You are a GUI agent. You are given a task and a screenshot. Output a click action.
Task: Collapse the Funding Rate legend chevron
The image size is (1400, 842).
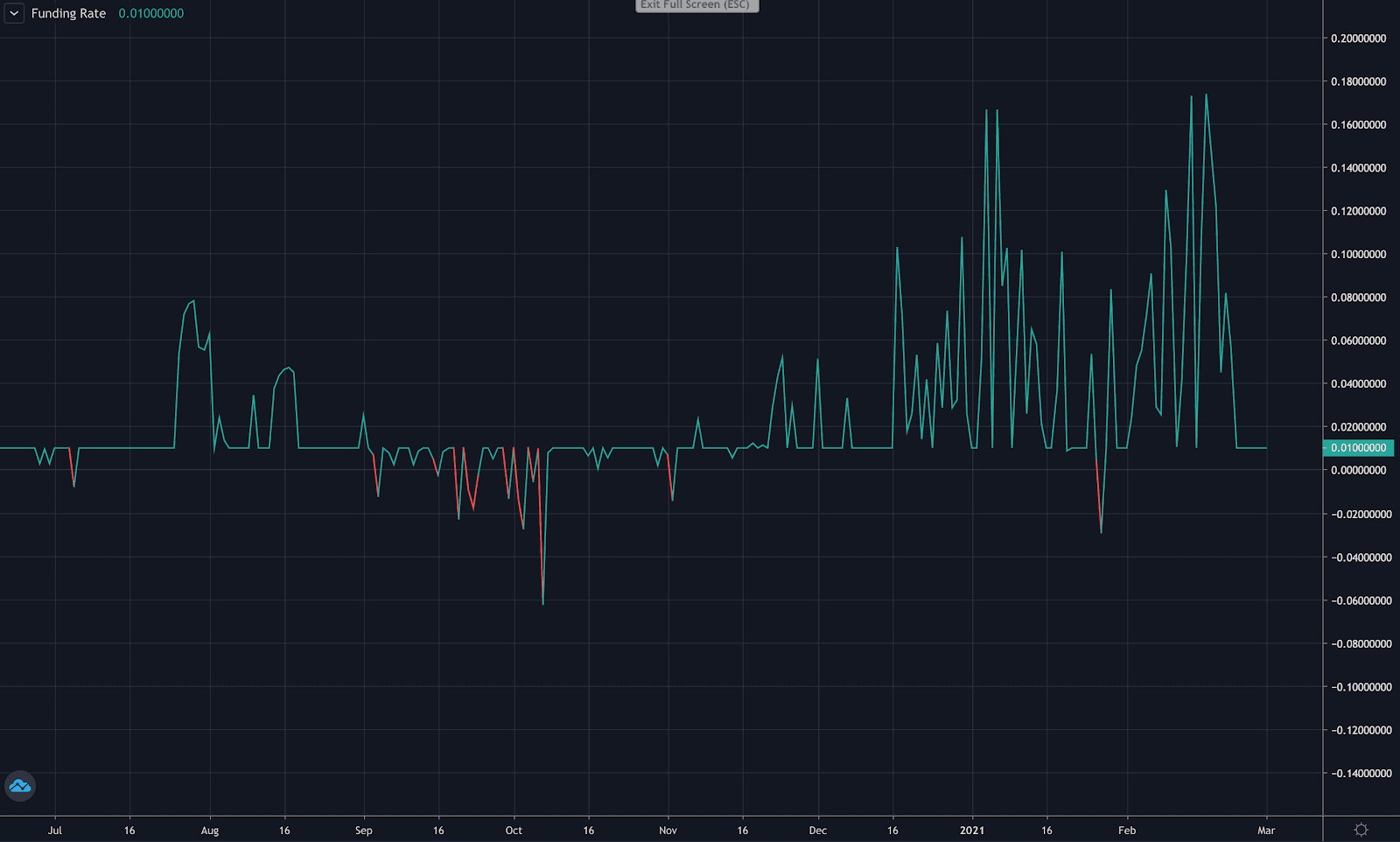pyautogui.click(x=14, y=13)
